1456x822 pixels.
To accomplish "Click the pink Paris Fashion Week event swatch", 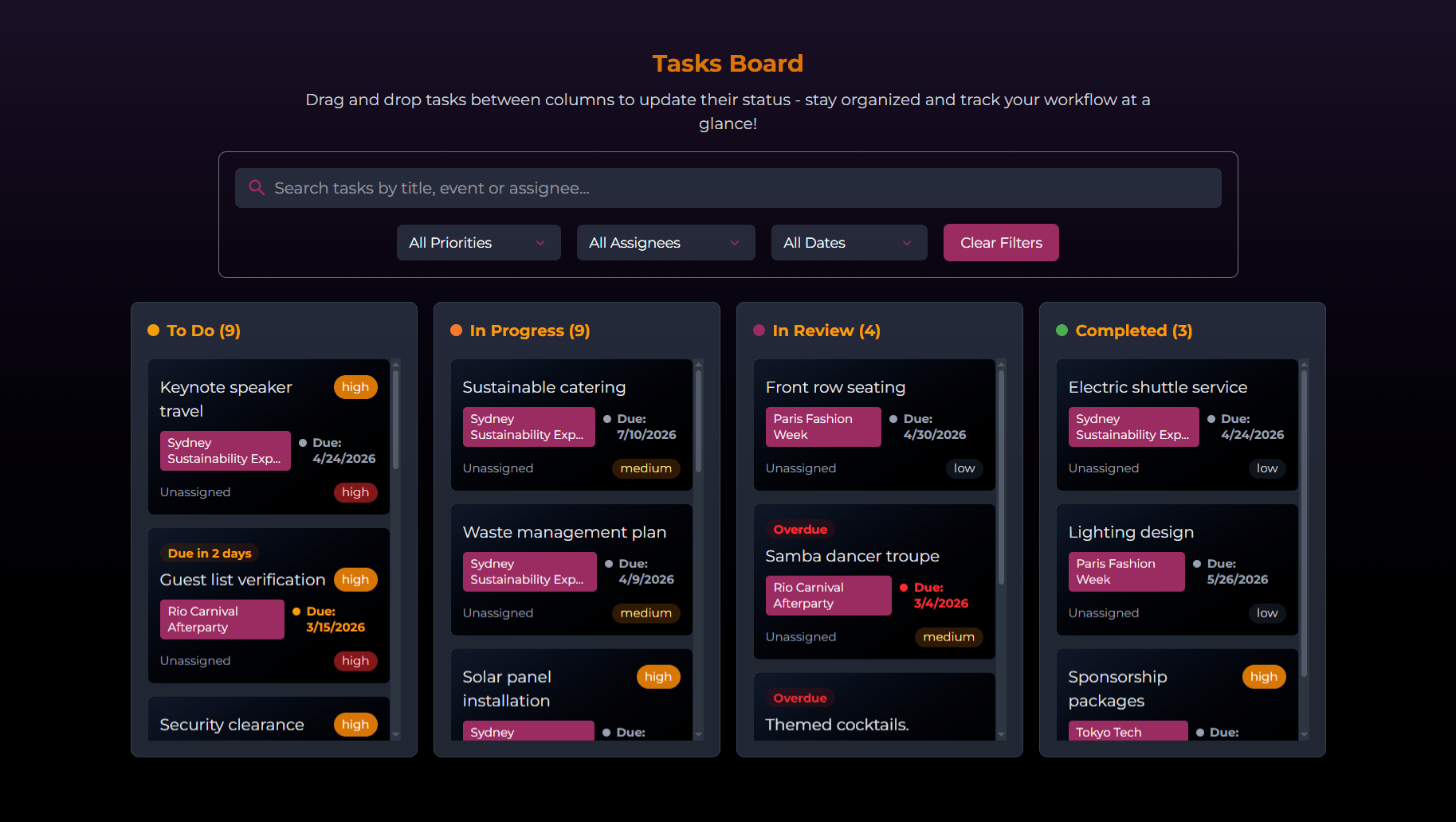I will 823,427.
